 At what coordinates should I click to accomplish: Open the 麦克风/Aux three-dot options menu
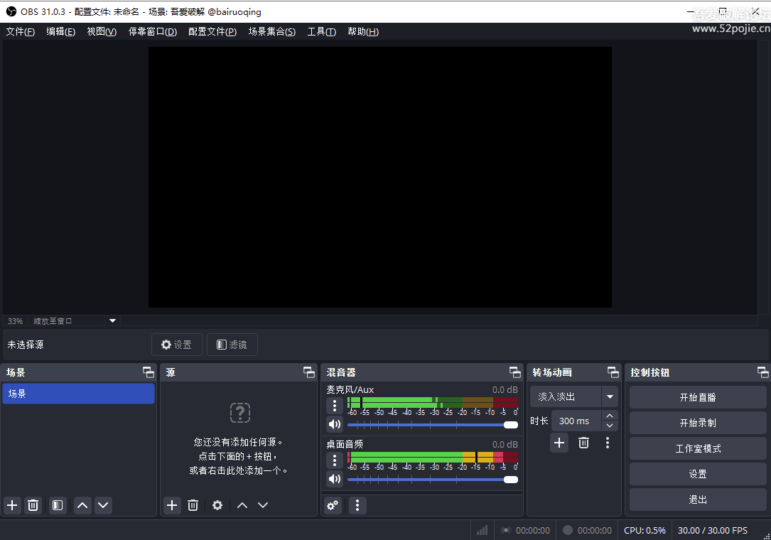click(335, 406)
